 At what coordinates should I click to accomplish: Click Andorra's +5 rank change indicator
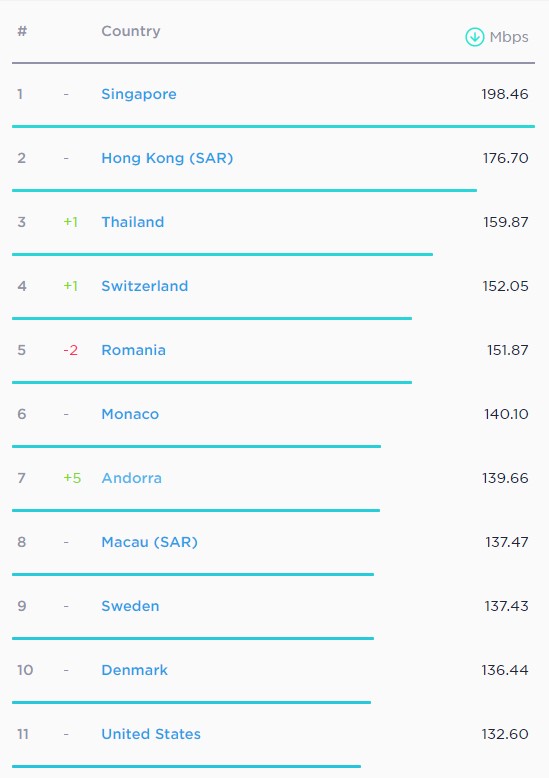tap(72, 478)
